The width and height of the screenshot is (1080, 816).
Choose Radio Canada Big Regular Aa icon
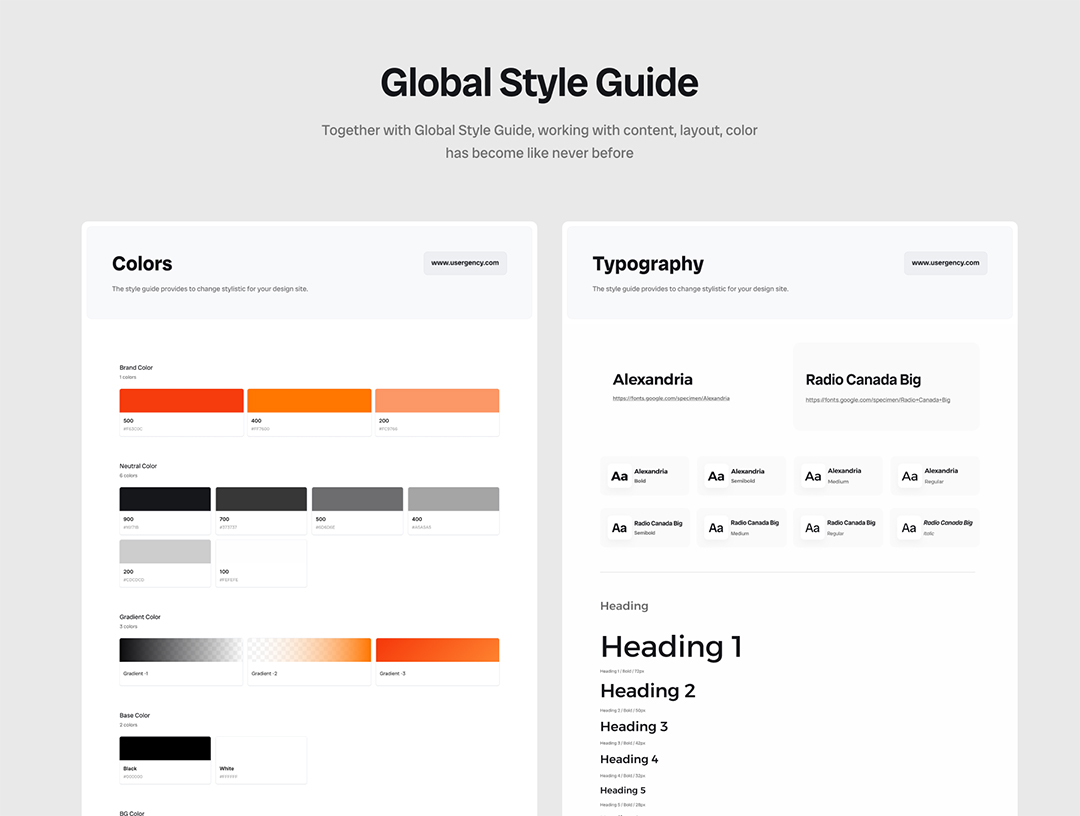813,528
